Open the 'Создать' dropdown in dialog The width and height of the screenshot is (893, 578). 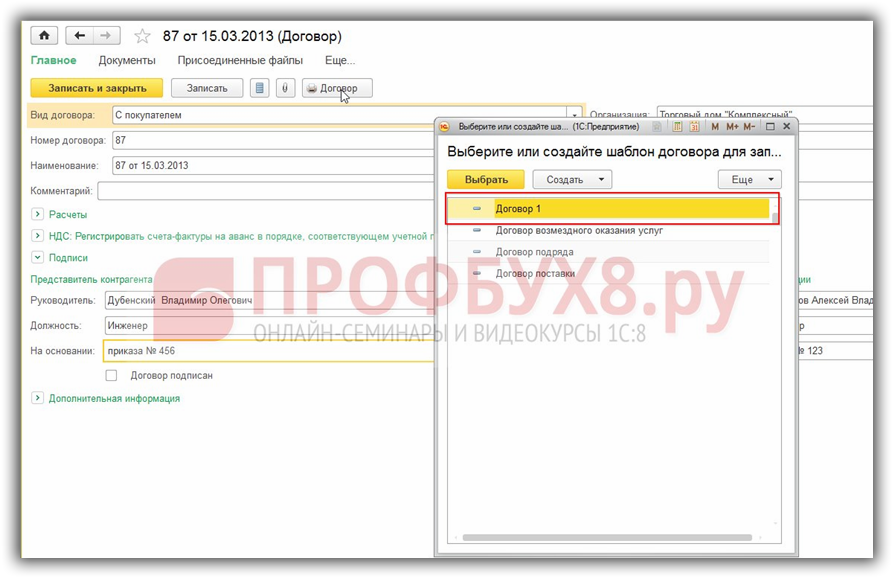pos(572,179)
